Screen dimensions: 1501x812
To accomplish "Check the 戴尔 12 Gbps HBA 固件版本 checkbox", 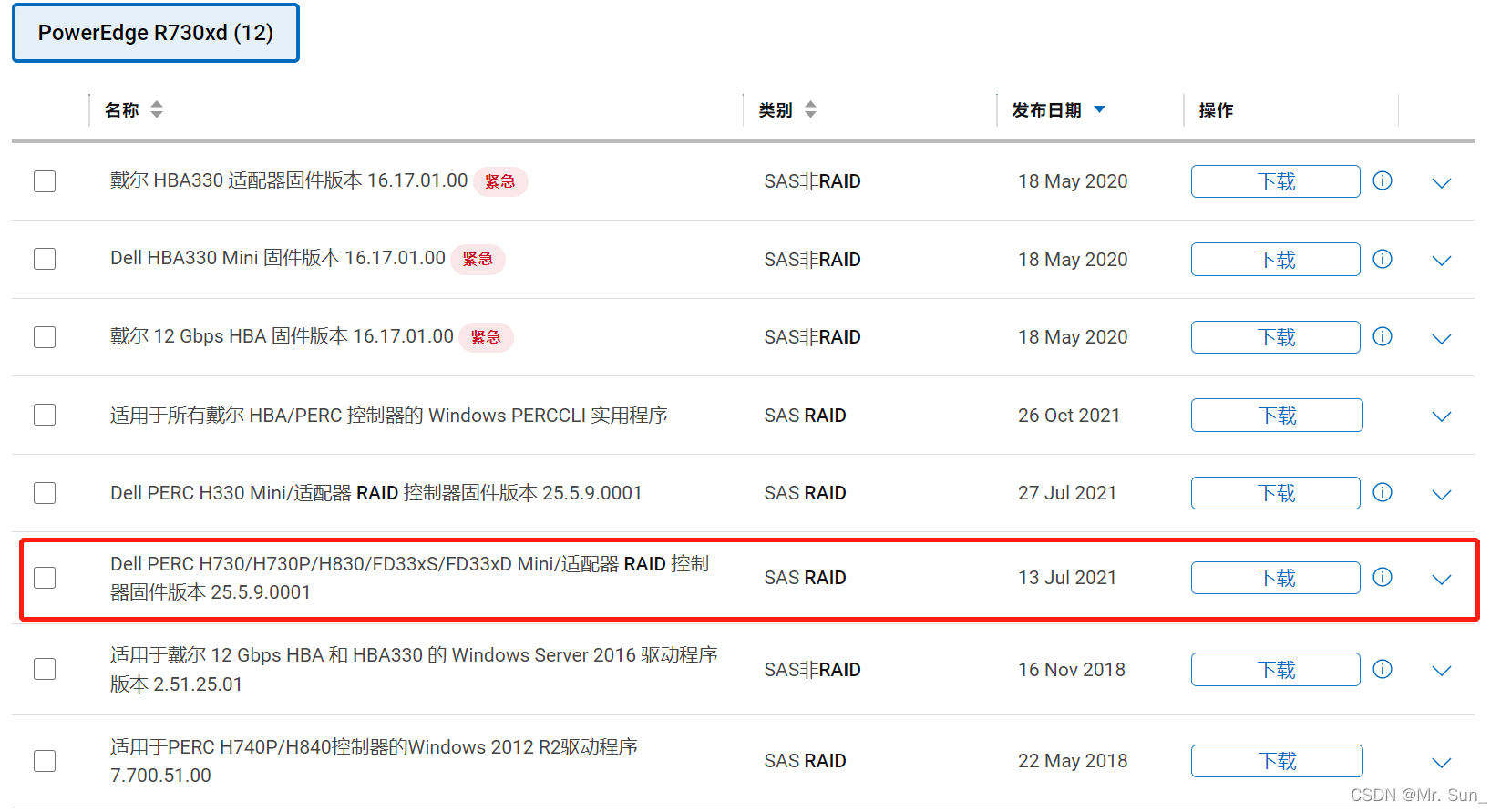I will (45, 337).
